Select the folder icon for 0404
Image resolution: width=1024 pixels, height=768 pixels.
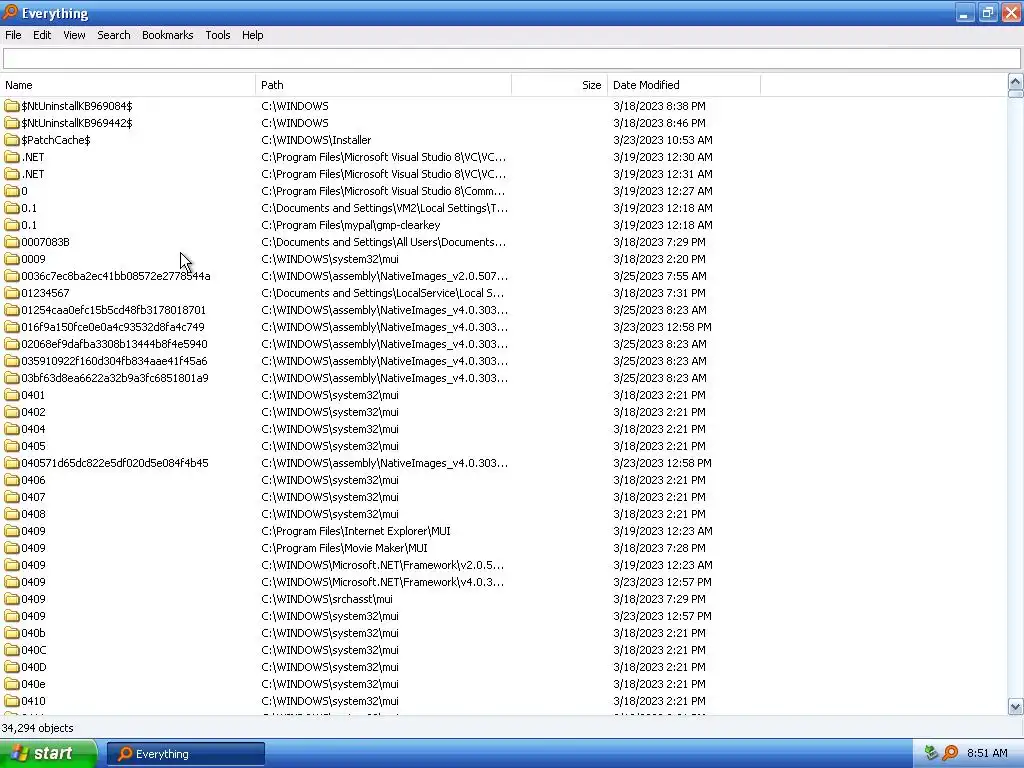coord(12,428)
